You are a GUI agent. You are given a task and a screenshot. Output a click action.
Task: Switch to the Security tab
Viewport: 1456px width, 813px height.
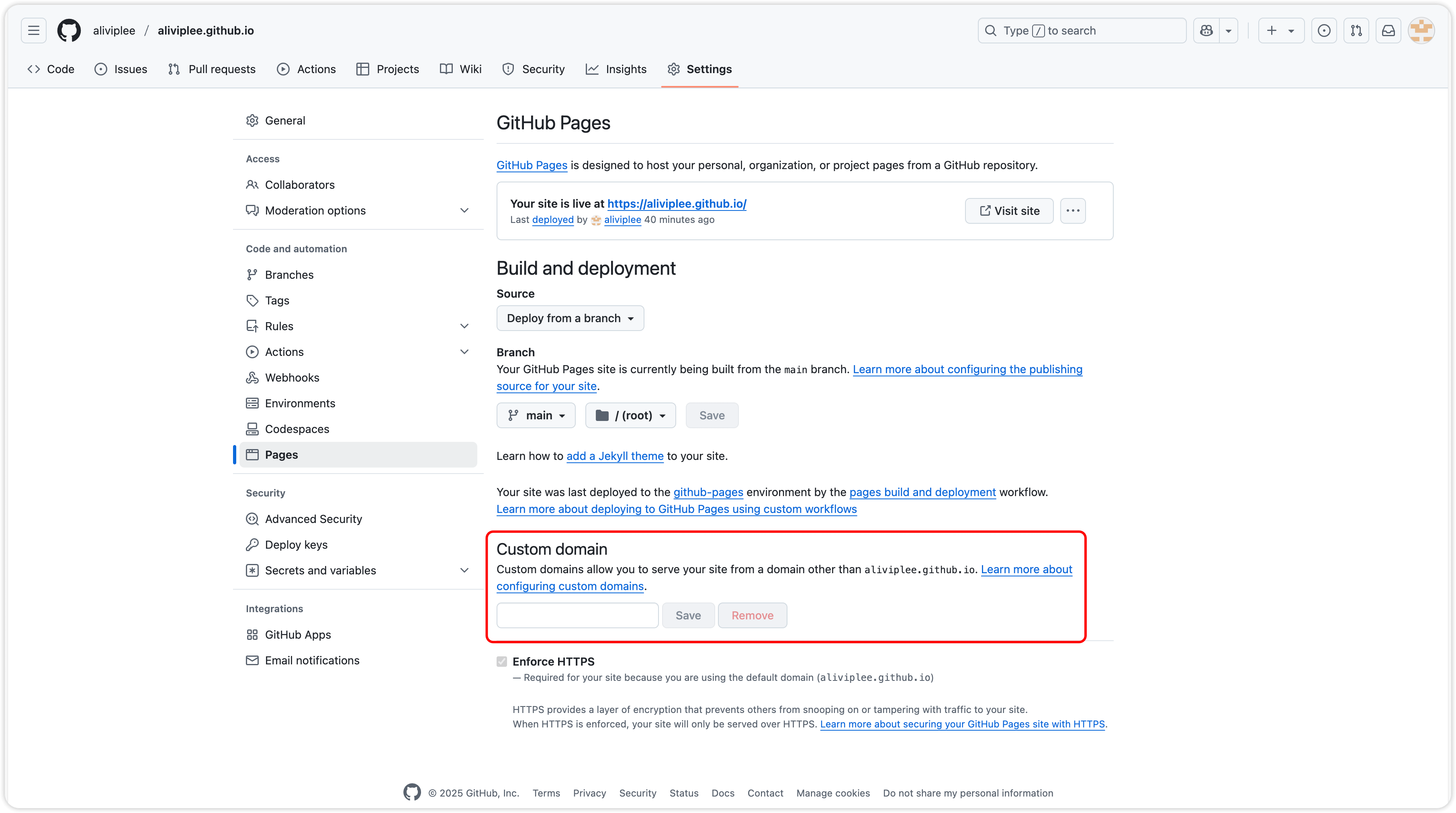(x=534, y=69)
